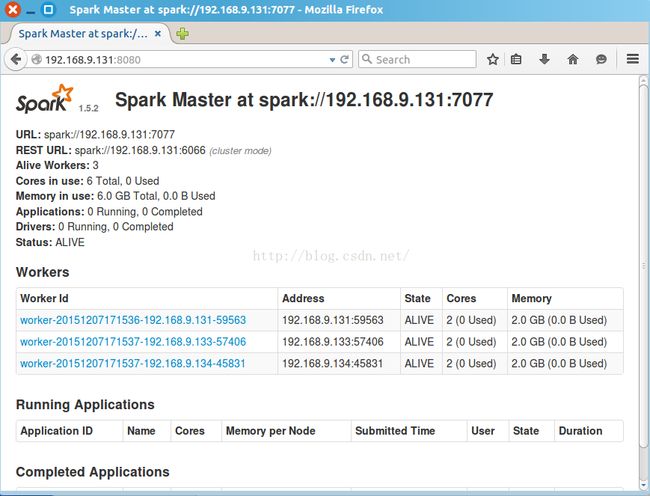Image resolution: width=650 pixels, height=496 pixels.
Task: Go back with the browser back arrow
Action: (16, 59)
